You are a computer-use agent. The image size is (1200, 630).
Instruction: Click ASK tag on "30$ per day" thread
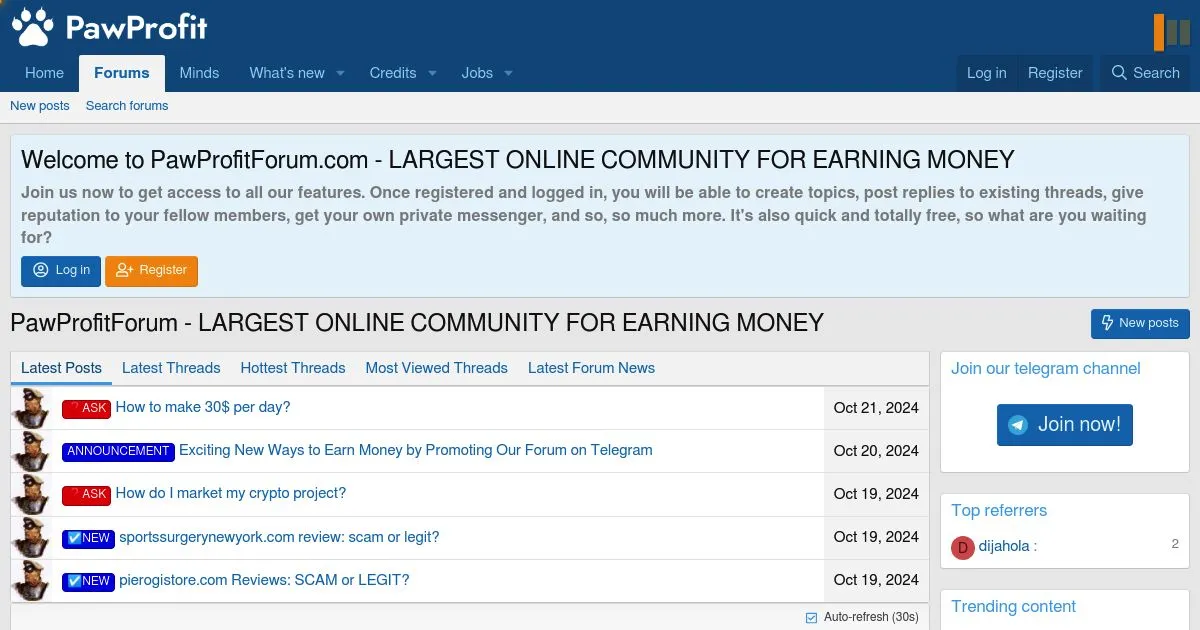(87, 408)
